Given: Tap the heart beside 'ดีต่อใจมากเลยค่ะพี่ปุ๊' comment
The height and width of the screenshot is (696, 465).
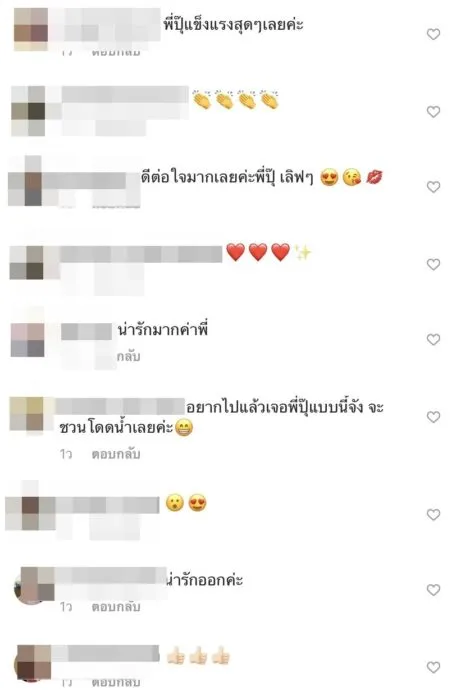Looking at the screenshot, I should click(433, 187).
